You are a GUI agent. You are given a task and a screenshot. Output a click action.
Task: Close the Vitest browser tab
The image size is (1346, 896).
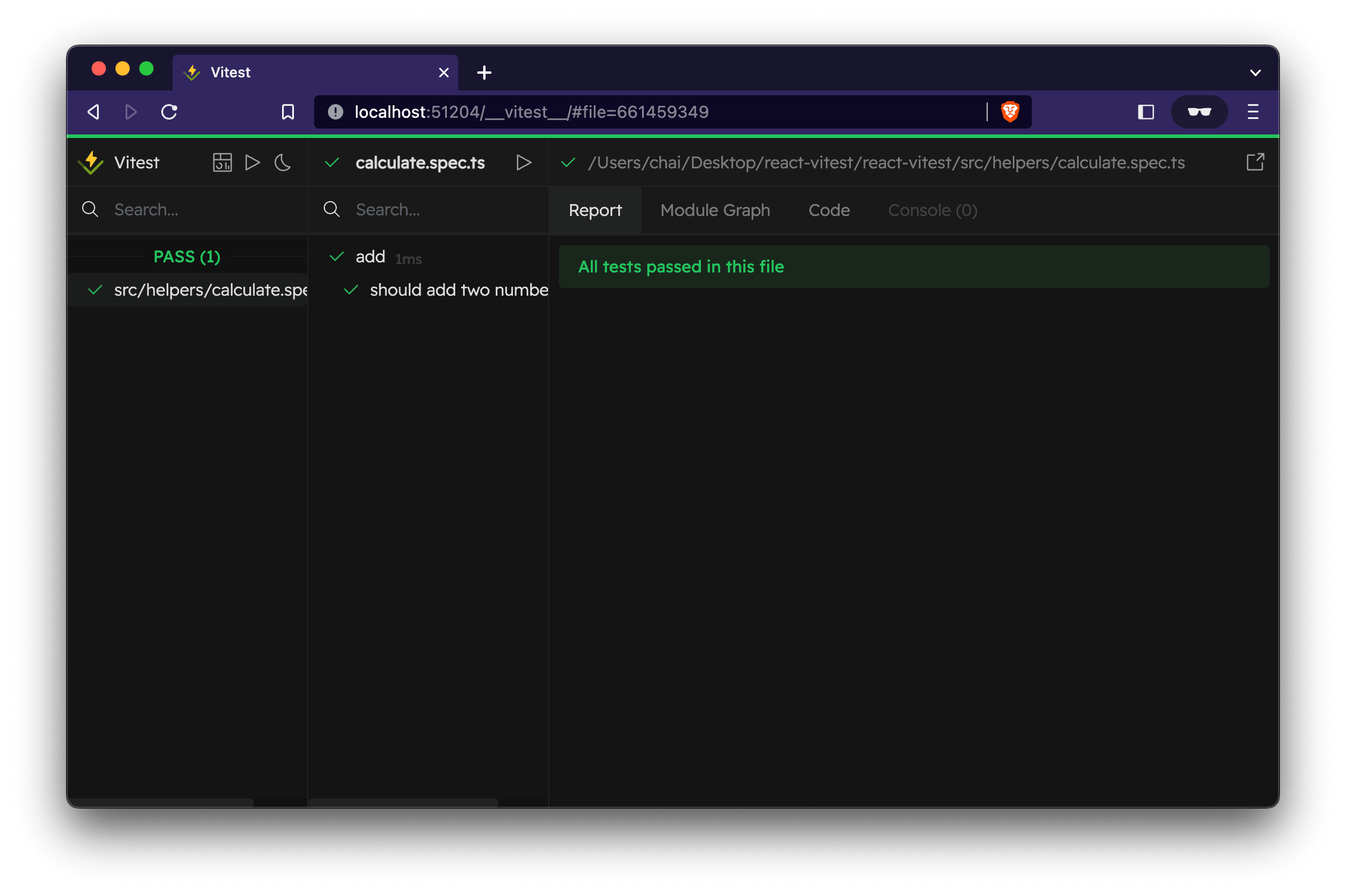click(x=443, y=73)
